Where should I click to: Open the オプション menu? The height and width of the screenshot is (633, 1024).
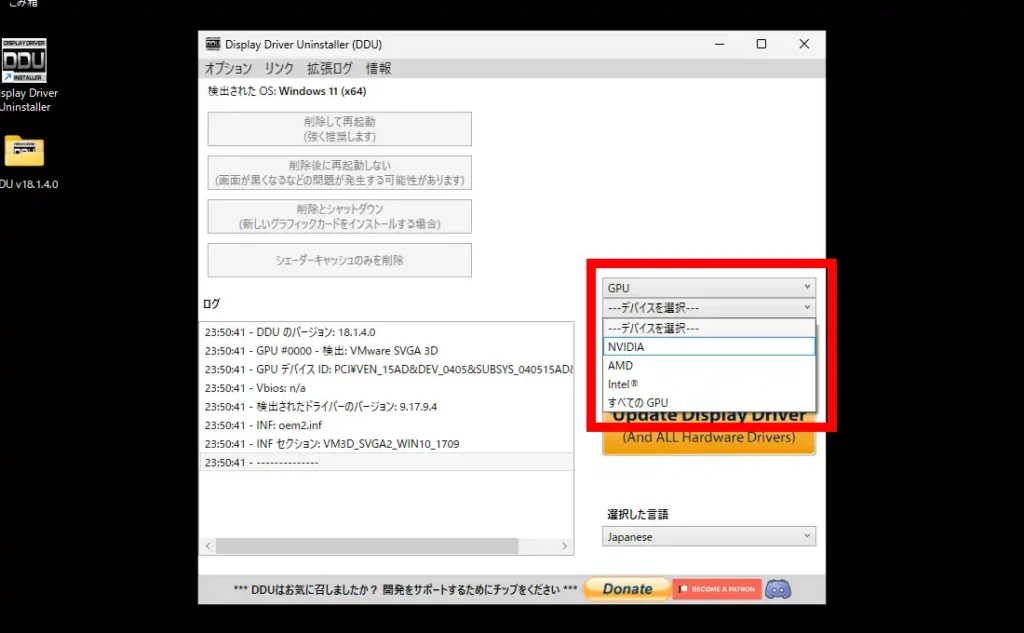tap(228, 68)
